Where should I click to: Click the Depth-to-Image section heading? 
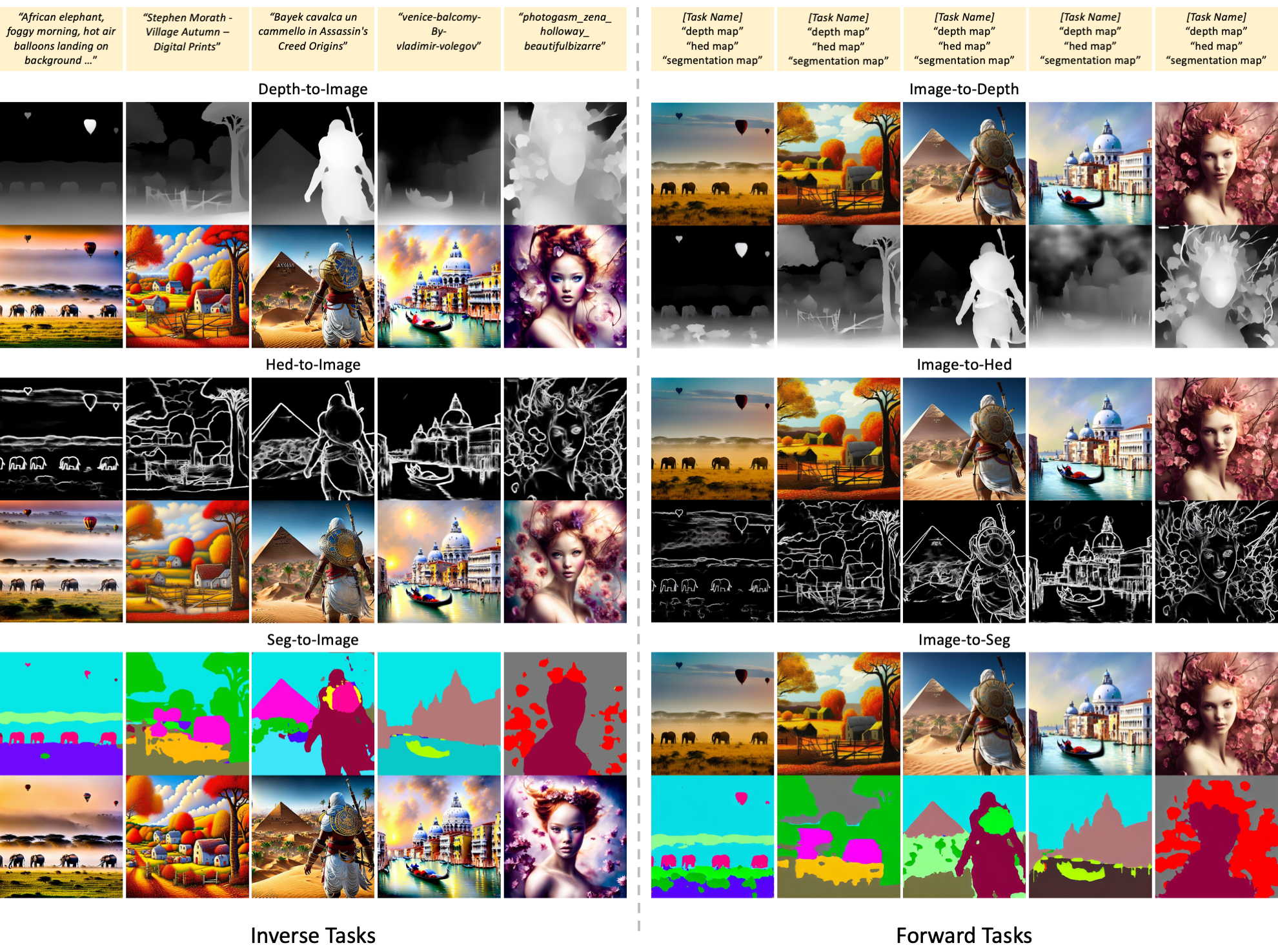[x=312, y=89]
